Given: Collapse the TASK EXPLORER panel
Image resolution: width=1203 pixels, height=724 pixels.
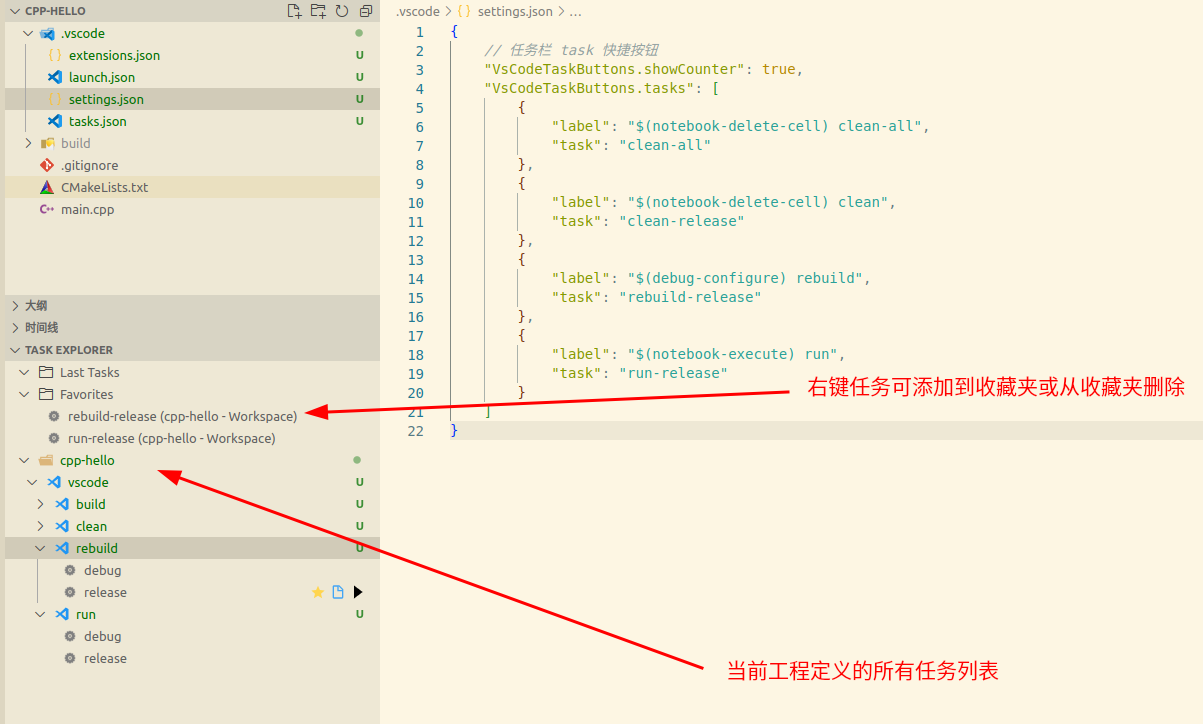Looking at the screenshot, I should coord(14,349).
